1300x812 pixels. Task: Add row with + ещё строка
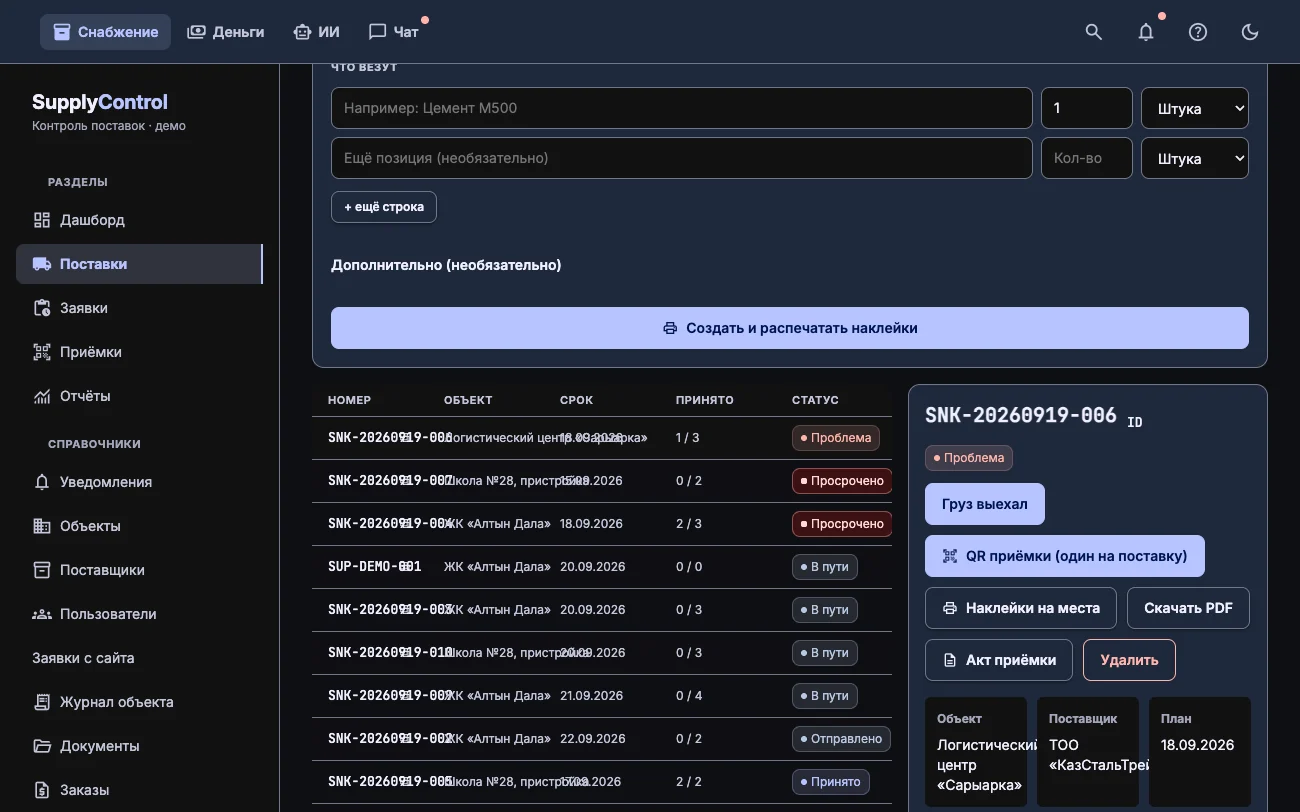[384, 207]
